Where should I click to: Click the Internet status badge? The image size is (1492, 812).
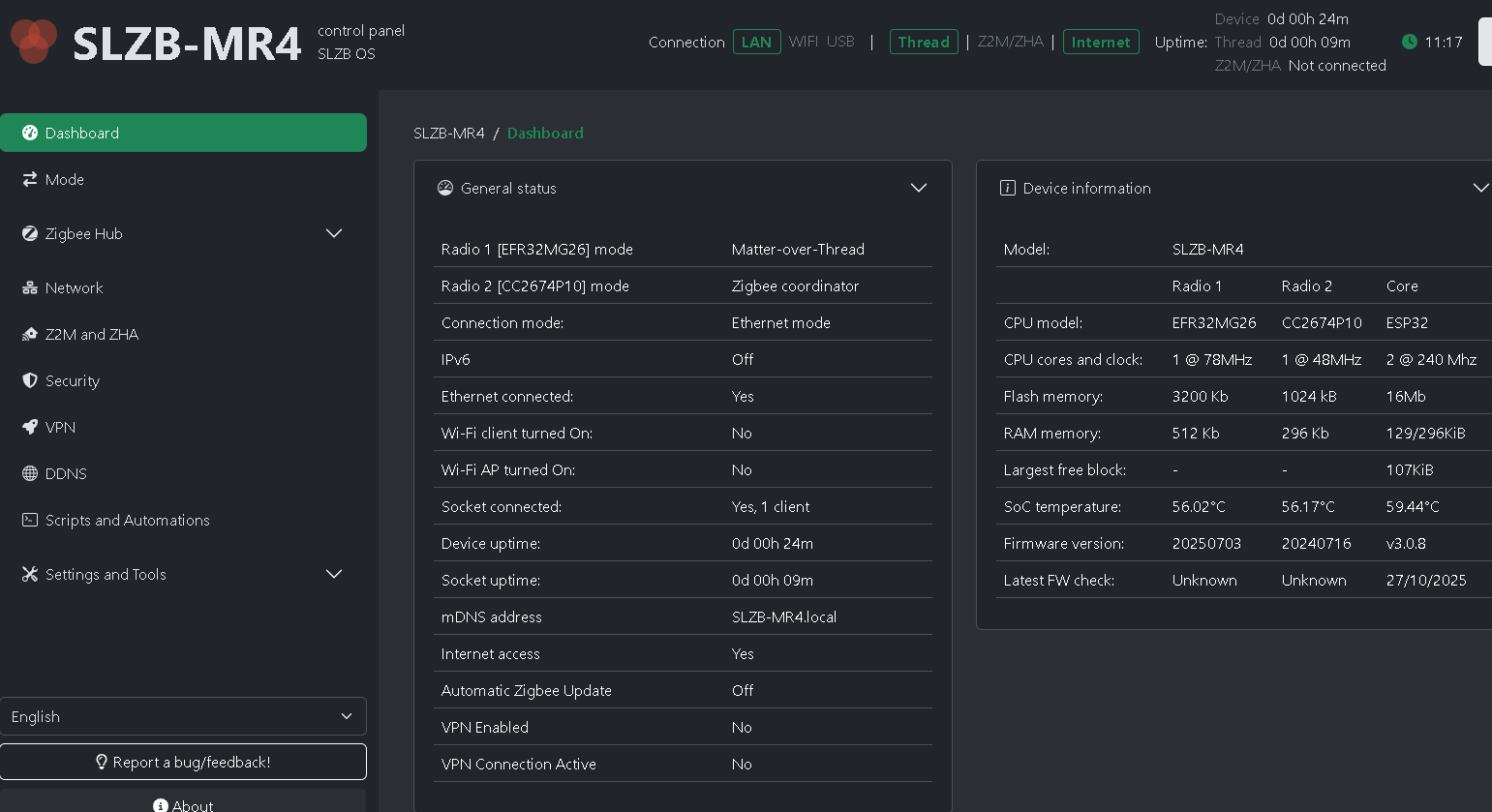point(1100,43)
